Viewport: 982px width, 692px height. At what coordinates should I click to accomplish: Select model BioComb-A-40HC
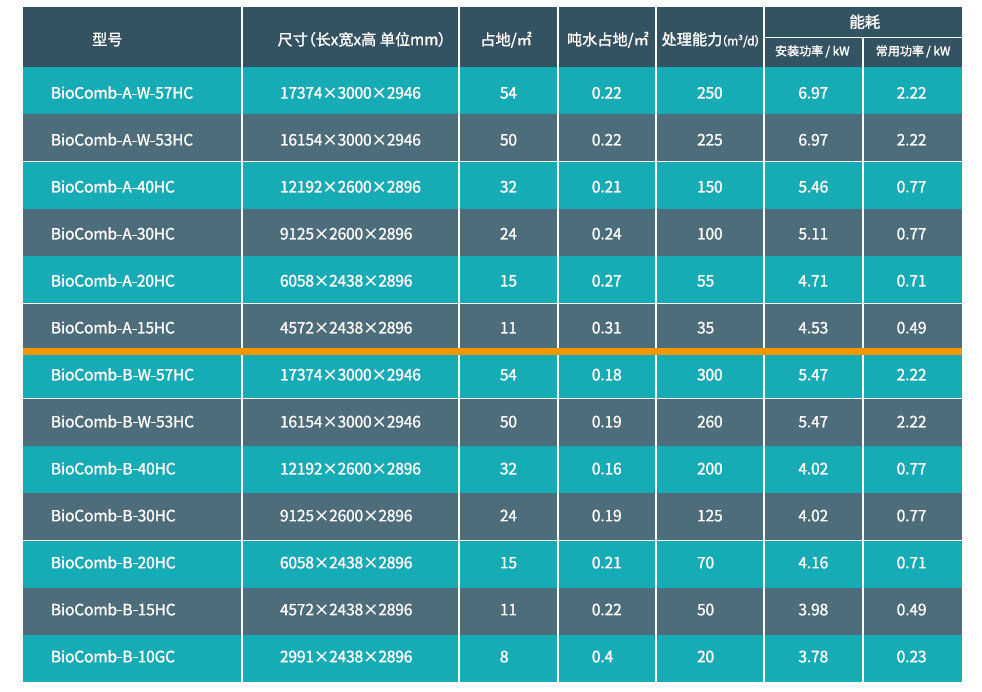tap(113, 187)
